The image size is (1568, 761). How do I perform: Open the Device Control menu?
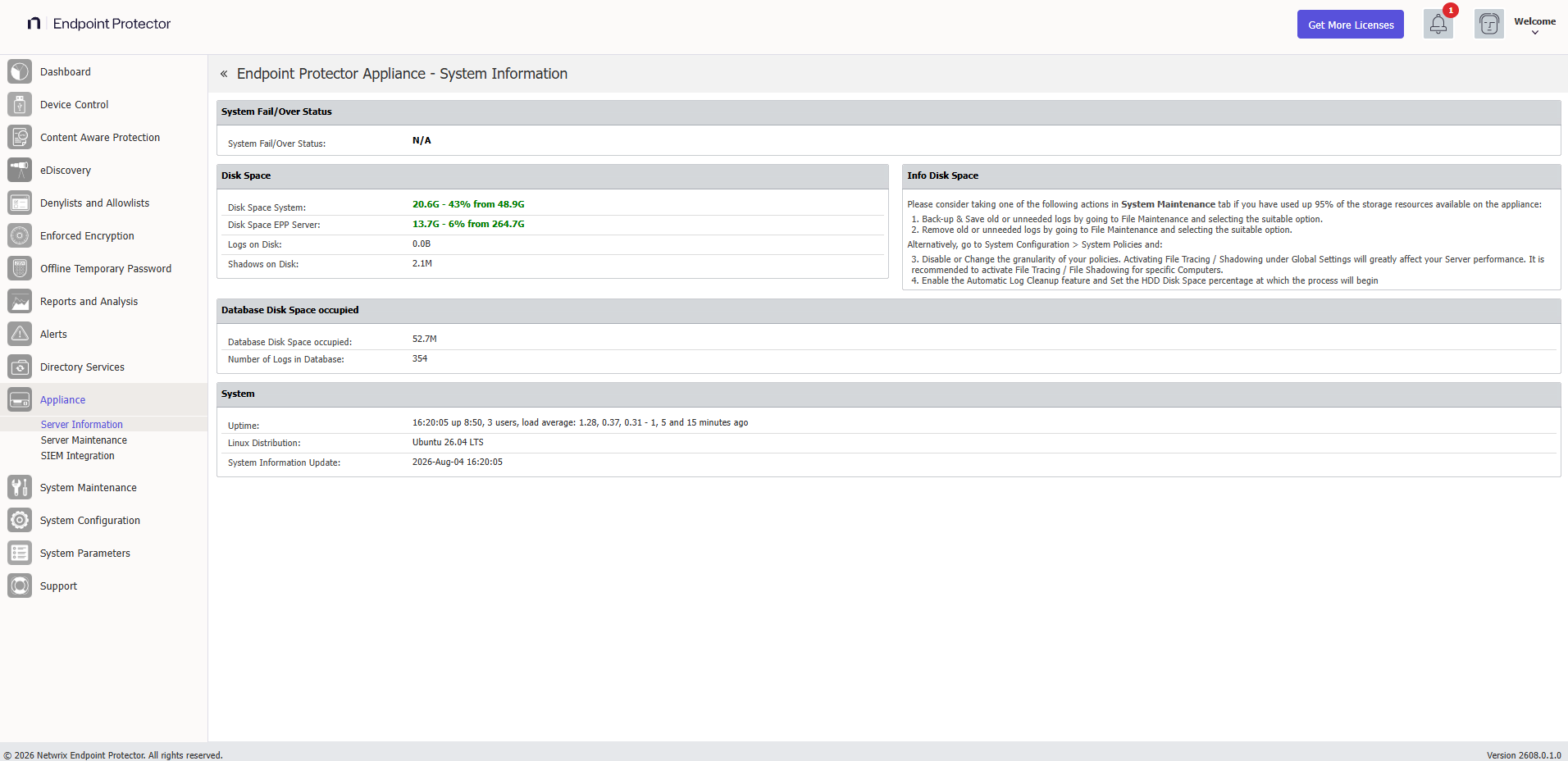point(74,104)
